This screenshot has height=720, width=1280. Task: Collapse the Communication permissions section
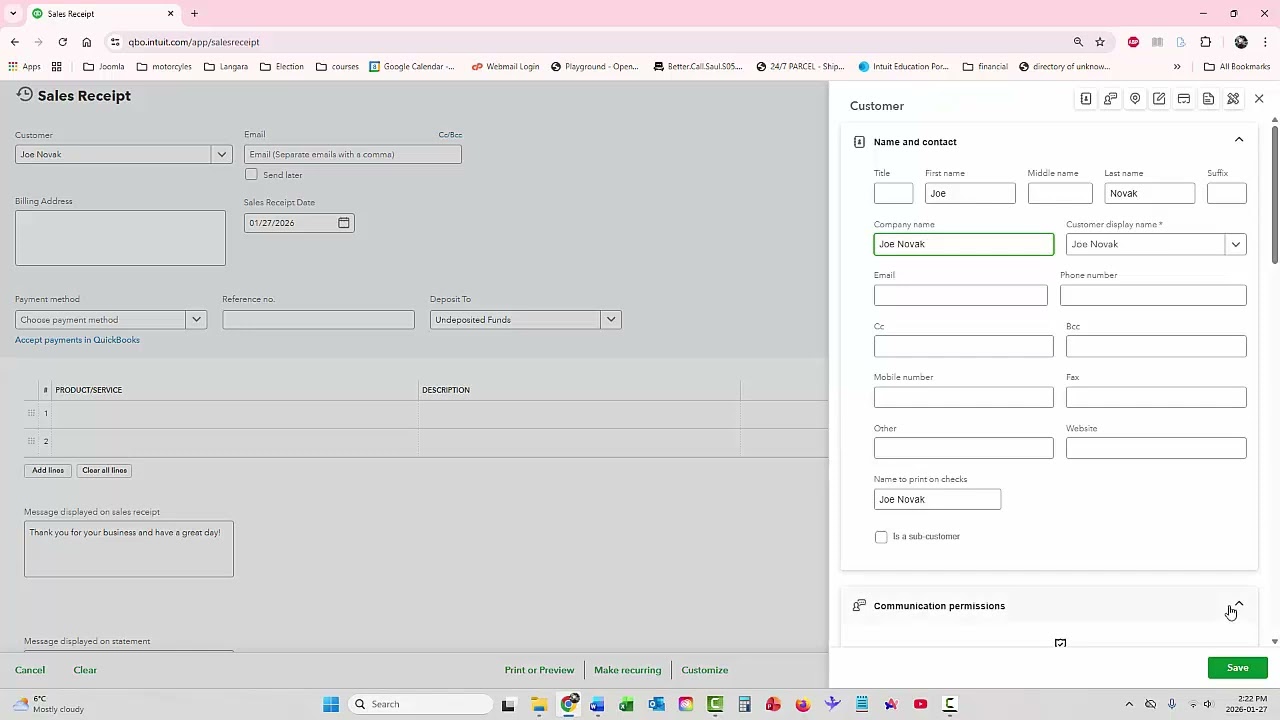coord(1239,604)
